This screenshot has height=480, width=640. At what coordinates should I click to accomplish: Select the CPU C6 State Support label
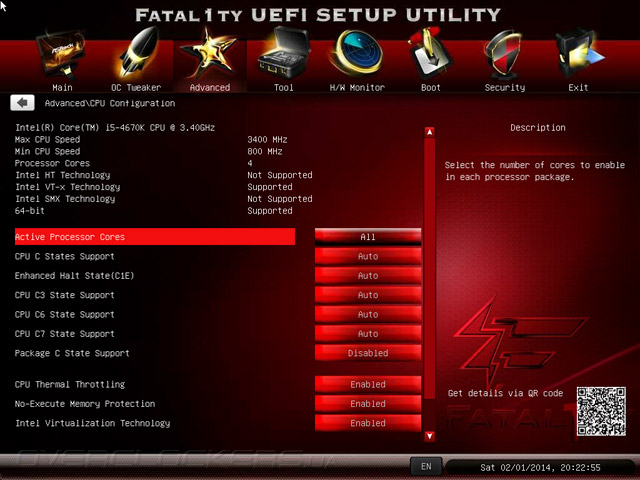click(x=64, y=314)
